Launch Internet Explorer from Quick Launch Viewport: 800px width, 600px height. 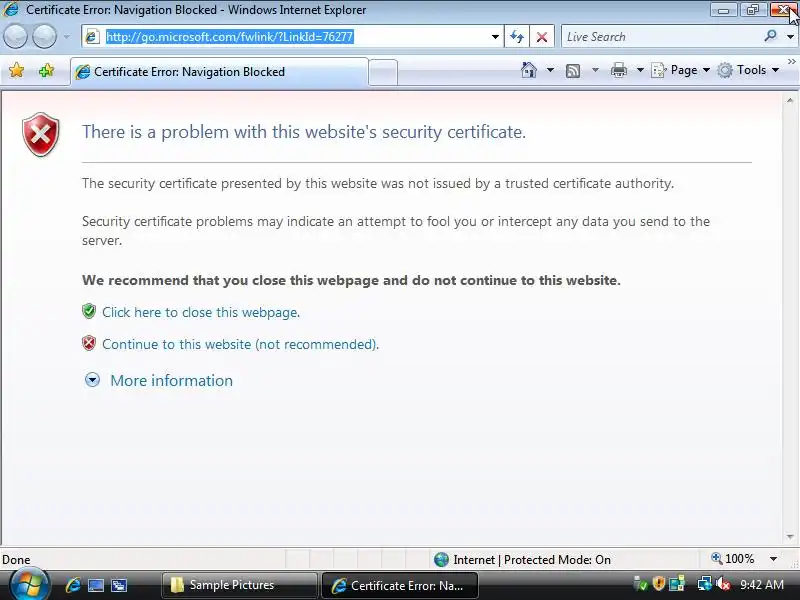(73, 585)
